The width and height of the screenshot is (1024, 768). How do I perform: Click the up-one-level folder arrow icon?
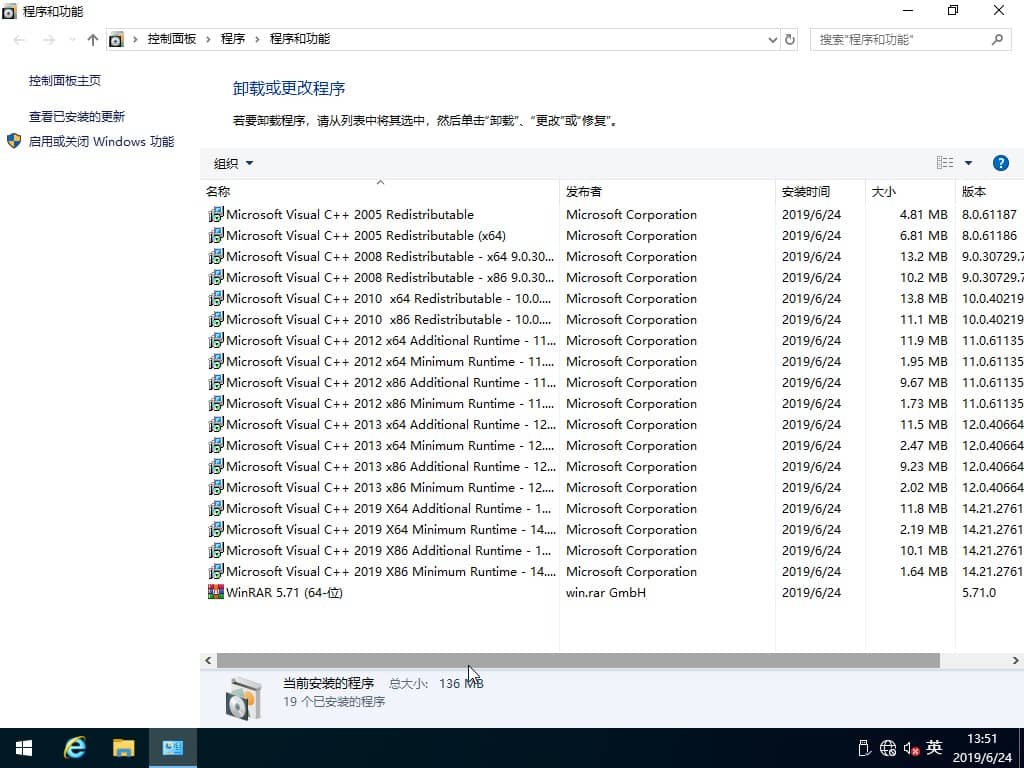coord(92,39)
